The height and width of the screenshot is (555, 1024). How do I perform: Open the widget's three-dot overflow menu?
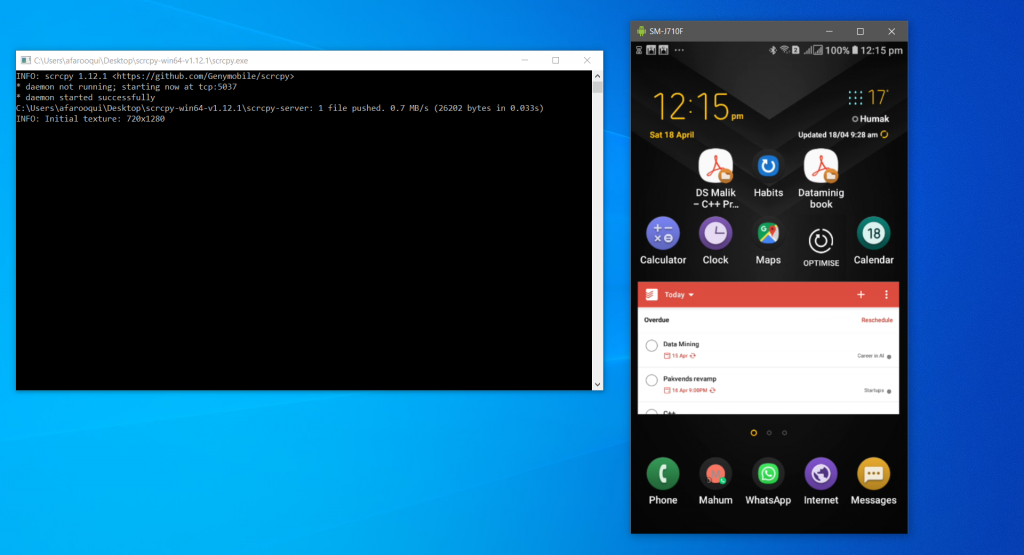pos(886,294)
